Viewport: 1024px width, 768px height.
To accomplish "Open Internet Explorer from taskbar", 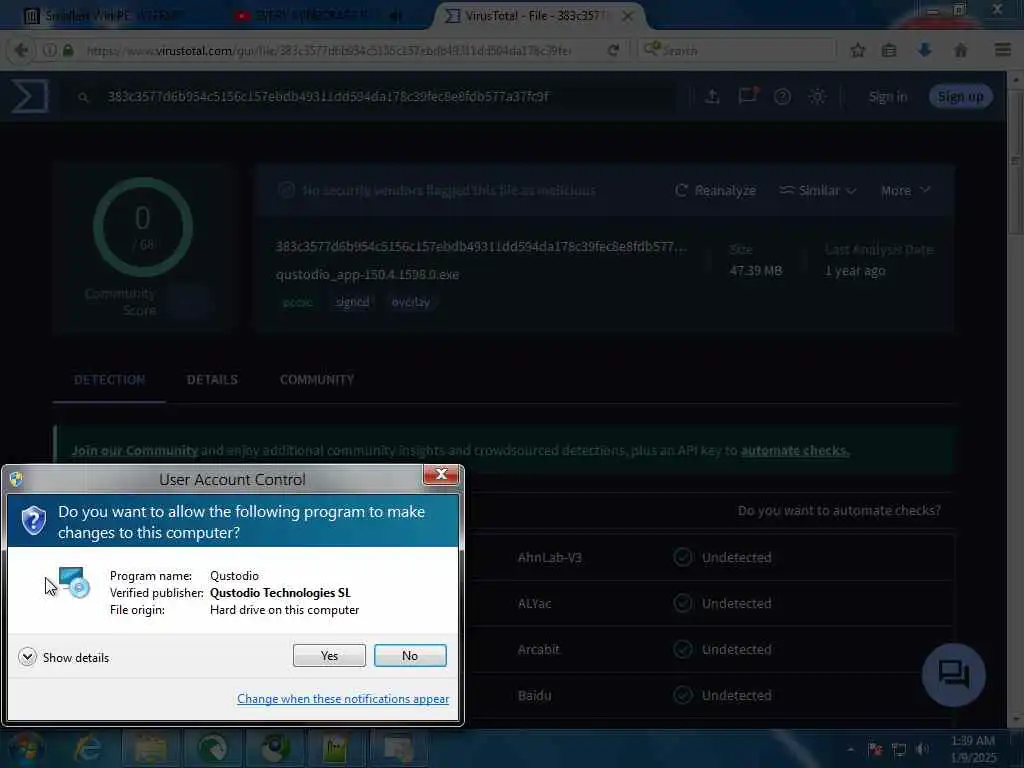I will 88,748.
